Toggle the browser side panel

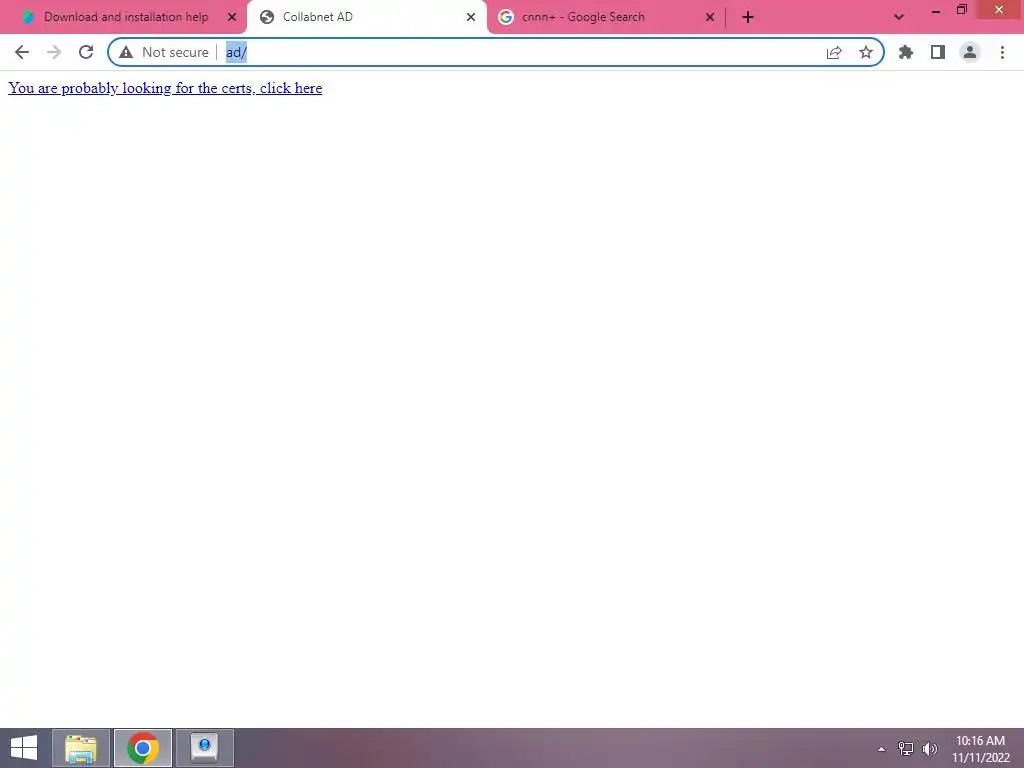938,52
